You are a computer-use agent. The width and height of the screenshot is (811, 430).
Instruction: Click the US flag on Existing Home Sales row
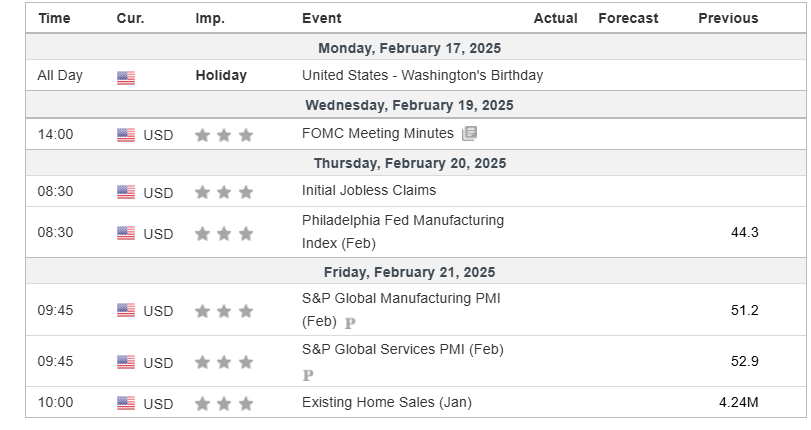pyautogui.click(x=126, y=403)
